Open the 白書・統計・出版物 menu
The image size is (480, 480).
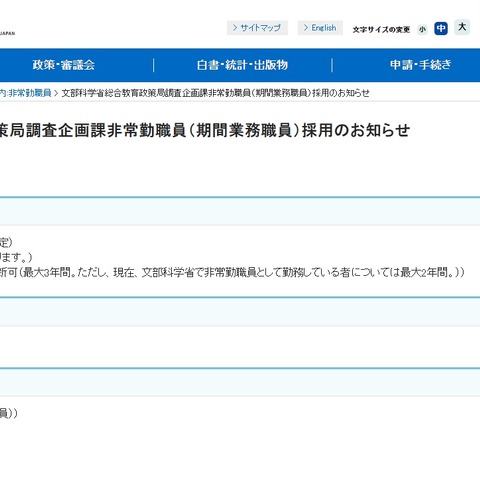(x=242, y=65)
